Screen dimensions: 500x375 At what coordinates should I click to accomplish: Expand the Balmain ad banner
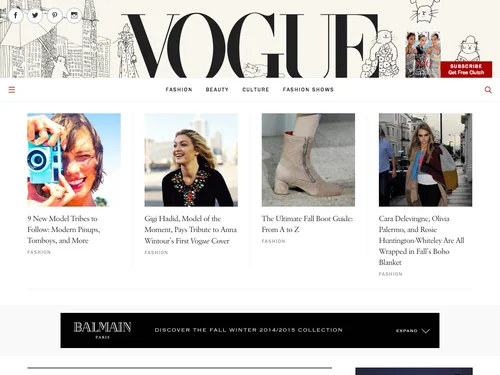pyautogui.click(x=413, y=331)
